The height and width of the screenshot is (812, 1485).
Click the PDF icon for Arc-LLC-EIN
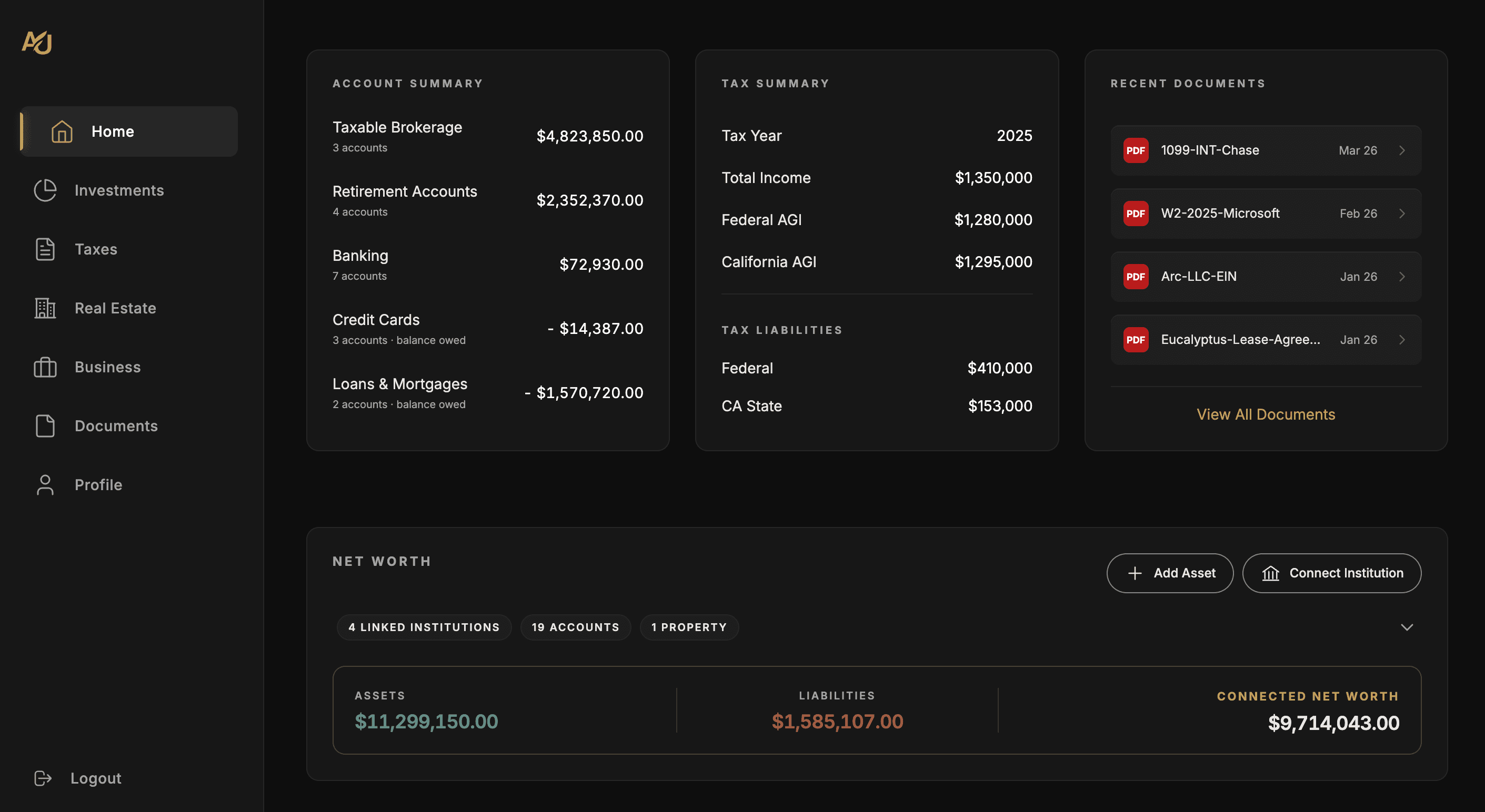coord(1136,277)
